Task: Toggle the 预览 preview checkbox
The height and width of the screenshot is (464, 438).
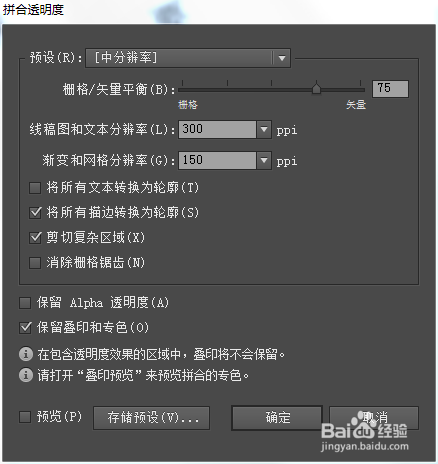Action: [25, 417]
